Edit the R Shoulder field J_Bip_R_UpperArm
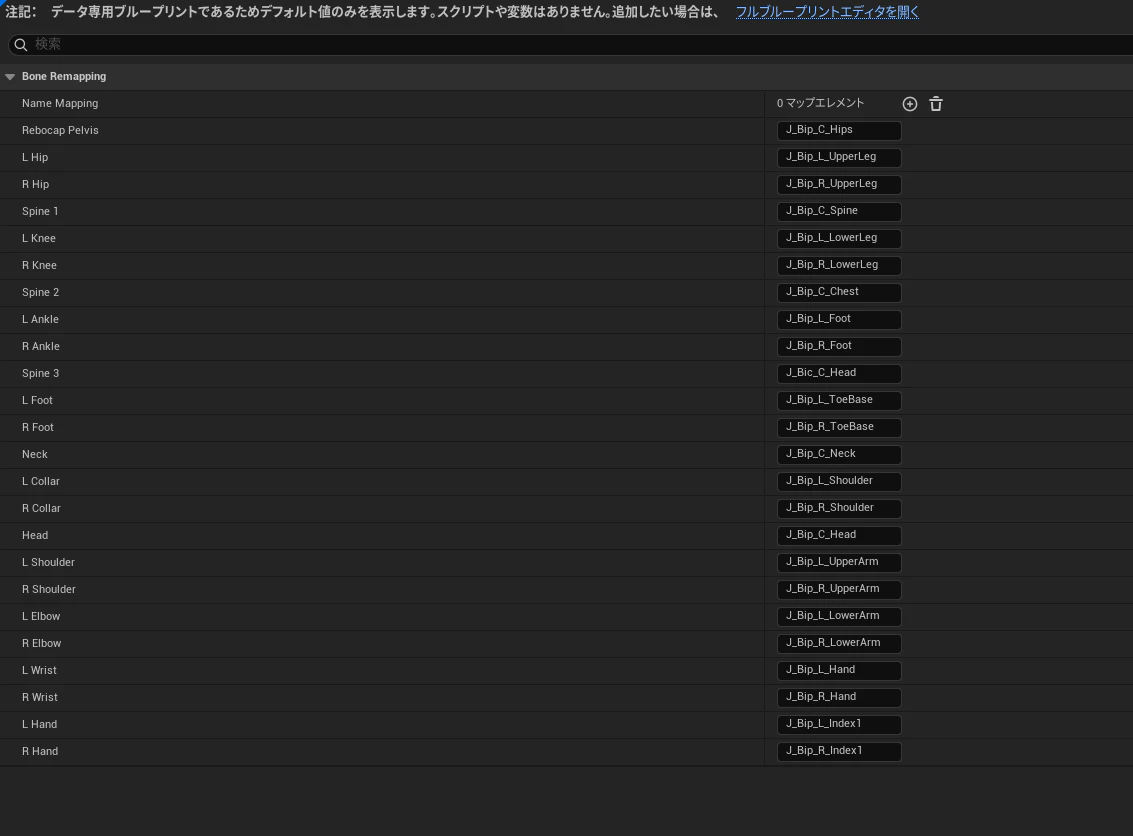The image size is (1133, 836). coord(839,589)
